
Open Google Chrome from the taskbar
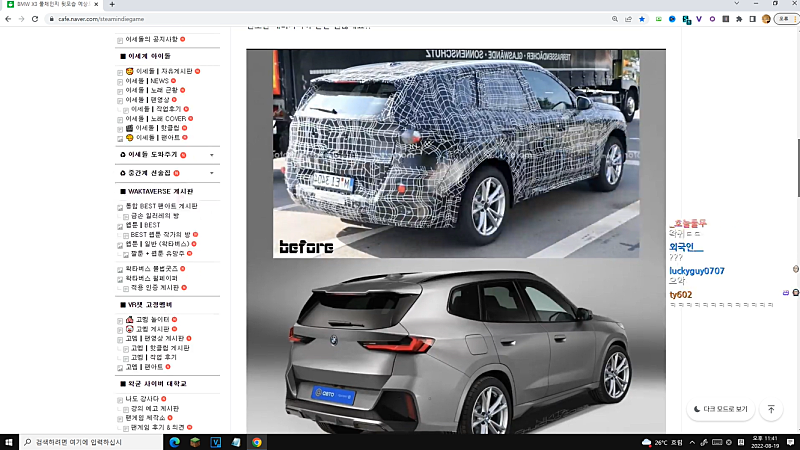257,442
